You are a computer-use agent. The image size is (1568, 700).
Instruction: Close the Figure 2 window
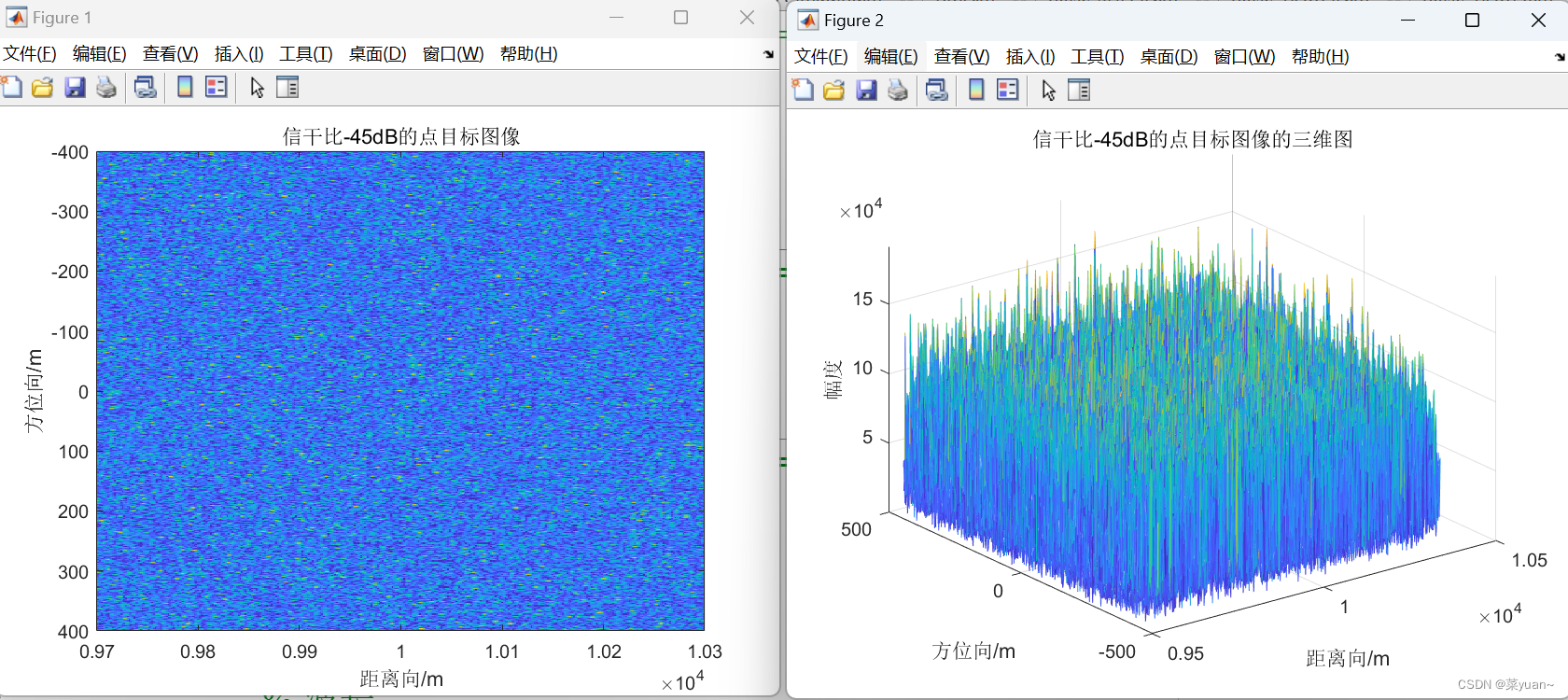coord(1538,20)
